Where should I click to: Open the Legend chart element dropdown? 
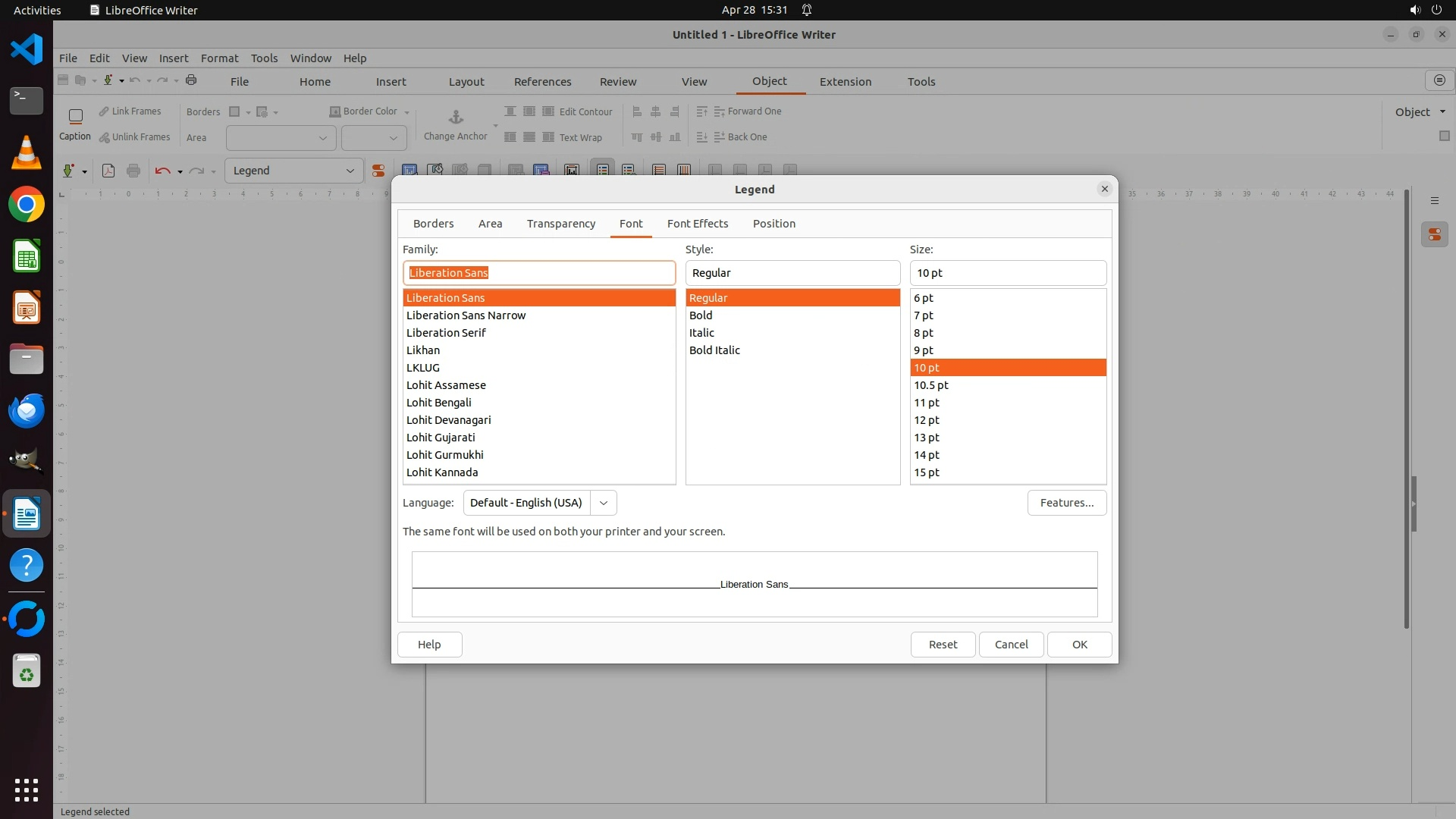coord(350,171)
